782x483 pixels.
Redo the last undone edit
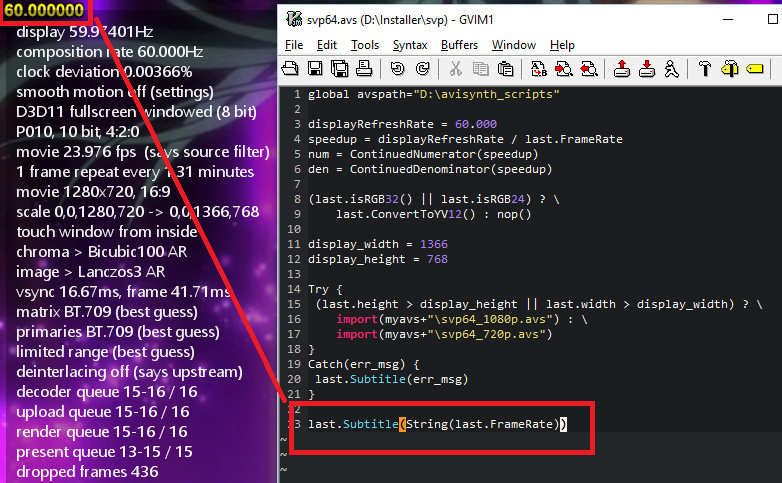(x=422, y=69)
